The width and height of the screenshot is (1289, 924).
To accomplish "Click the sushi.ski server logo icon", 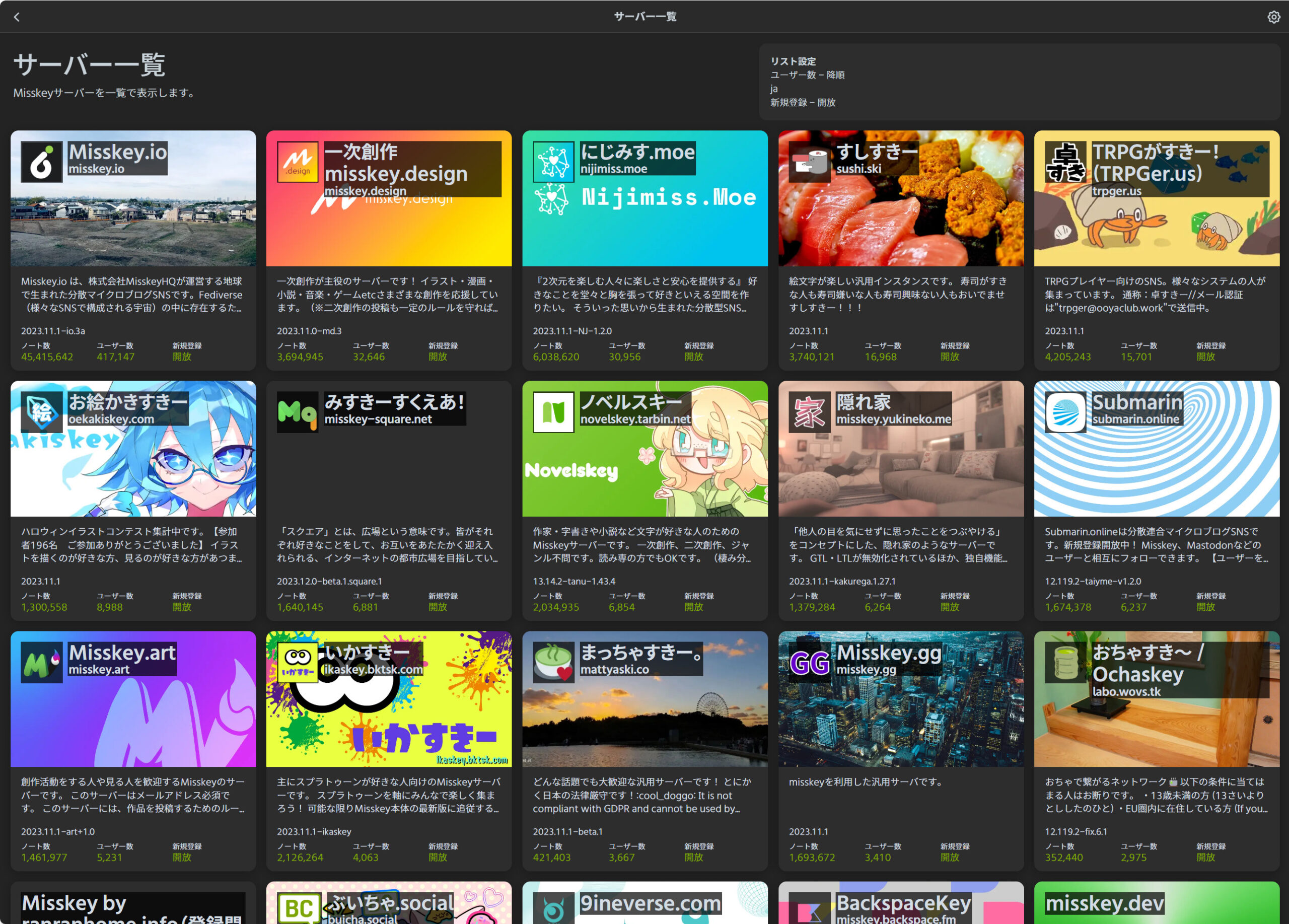I will click(809, 162).
